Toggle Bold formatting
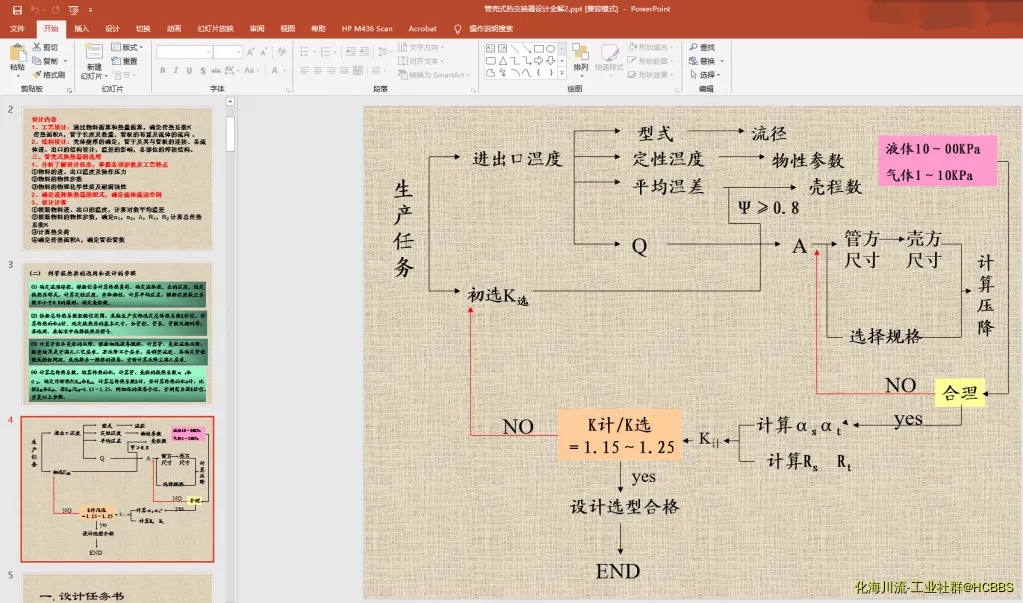Viewport: 1023px width, 603px height. click(x=162, y=70)
